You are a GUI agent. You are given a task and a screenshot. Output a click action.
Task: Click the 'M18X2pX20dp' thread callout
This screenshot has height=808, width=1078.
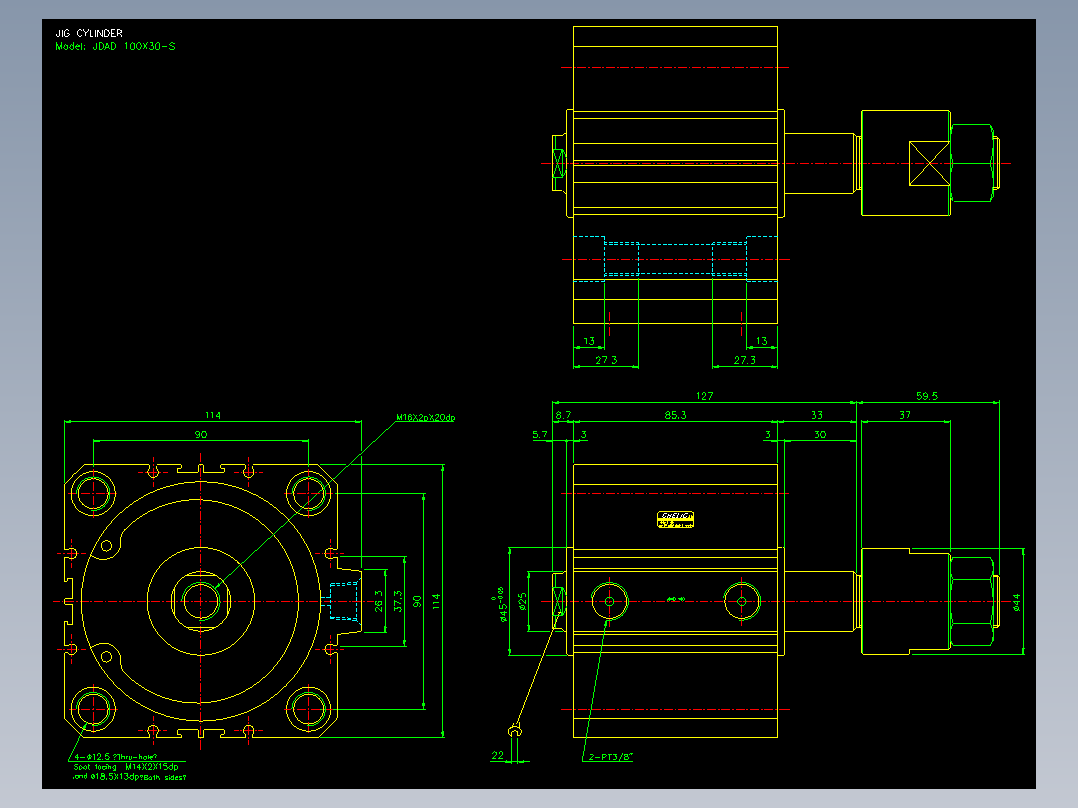(x=426, y=417)
